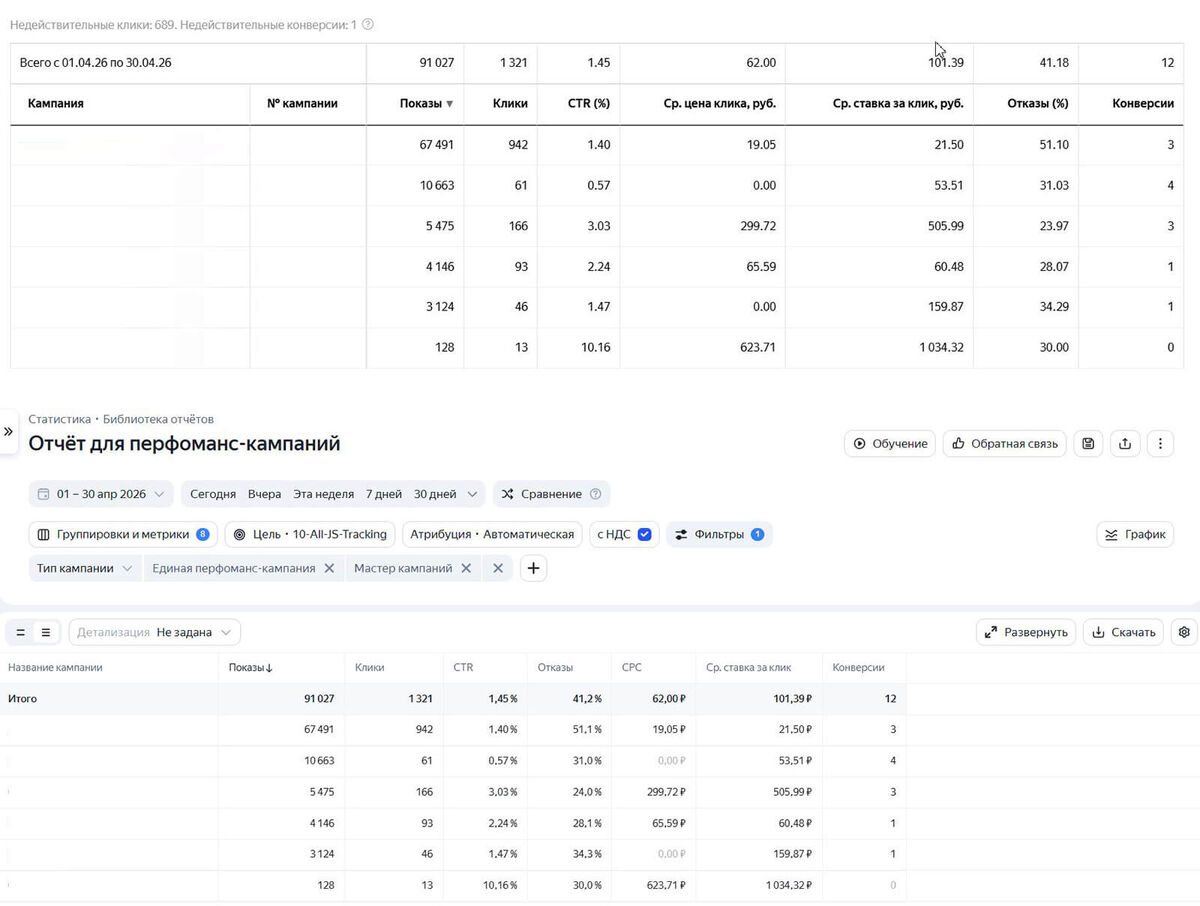Open the Цель 10-All-JS-Tracking goal selector

(x=310, y=534)
